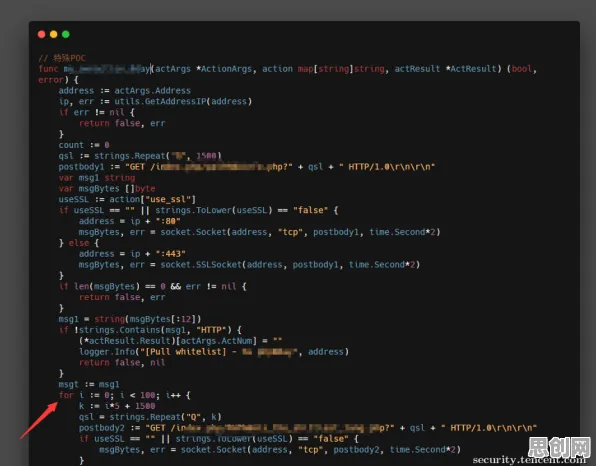Screen dimensions: 596x466
Task: Click the green maximize dot
Action: coord(66,34)
